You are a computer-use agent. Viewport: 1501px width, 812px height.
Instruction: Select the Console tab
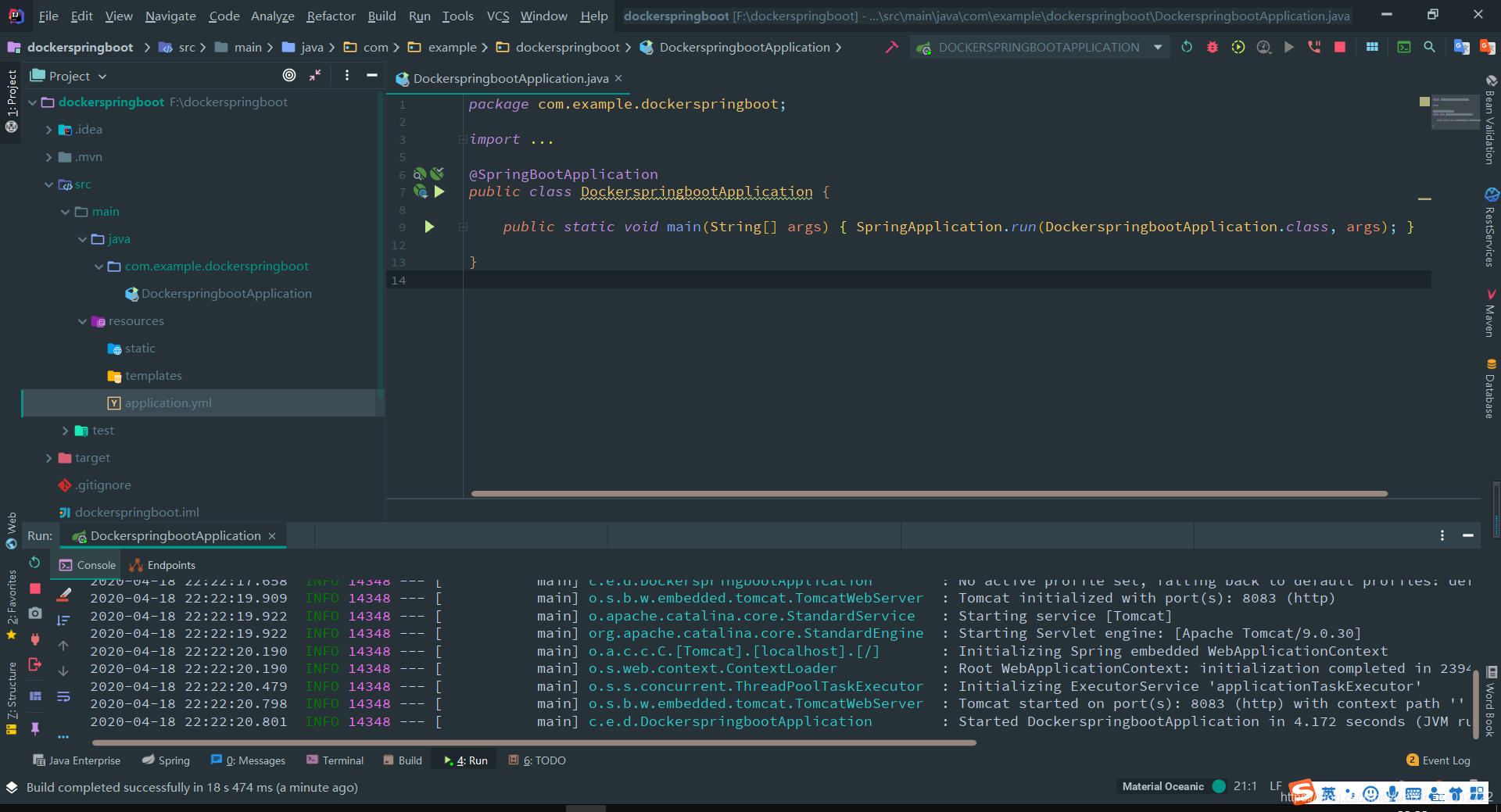click(88, 565)
